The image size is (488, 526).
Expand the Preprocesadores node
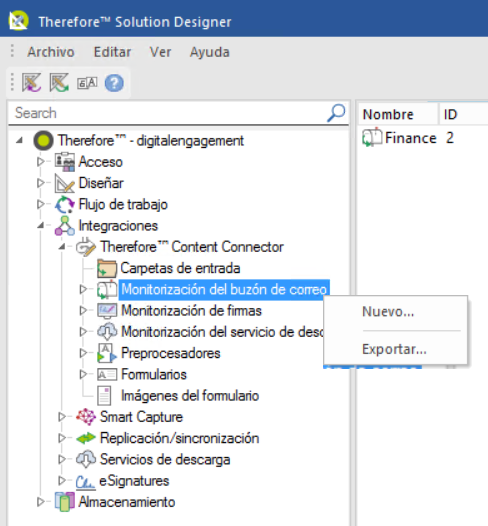(x=83, y=353)
